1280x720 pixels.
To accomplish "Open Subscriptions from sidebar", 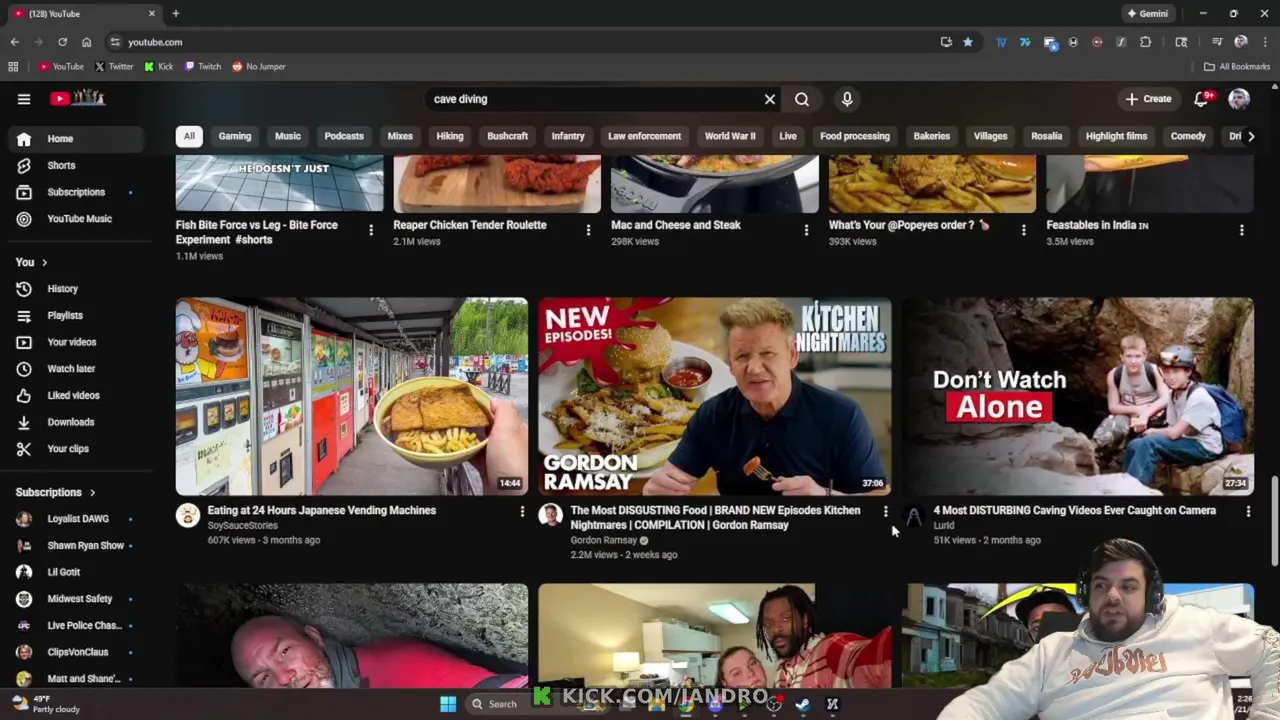I will point(75,192).
